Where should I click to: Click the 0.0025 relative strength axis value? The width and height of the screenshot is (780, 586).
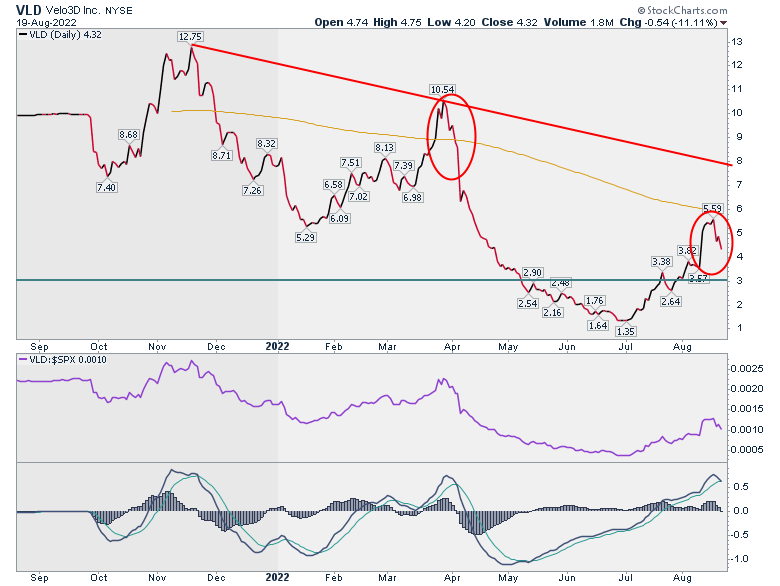(x=747, y=369)
